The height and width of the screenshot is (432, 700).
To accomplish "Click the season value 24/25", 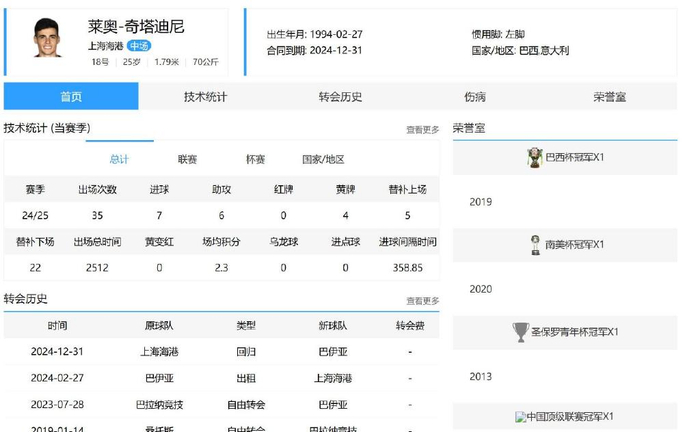I will [x=35, y=216].
